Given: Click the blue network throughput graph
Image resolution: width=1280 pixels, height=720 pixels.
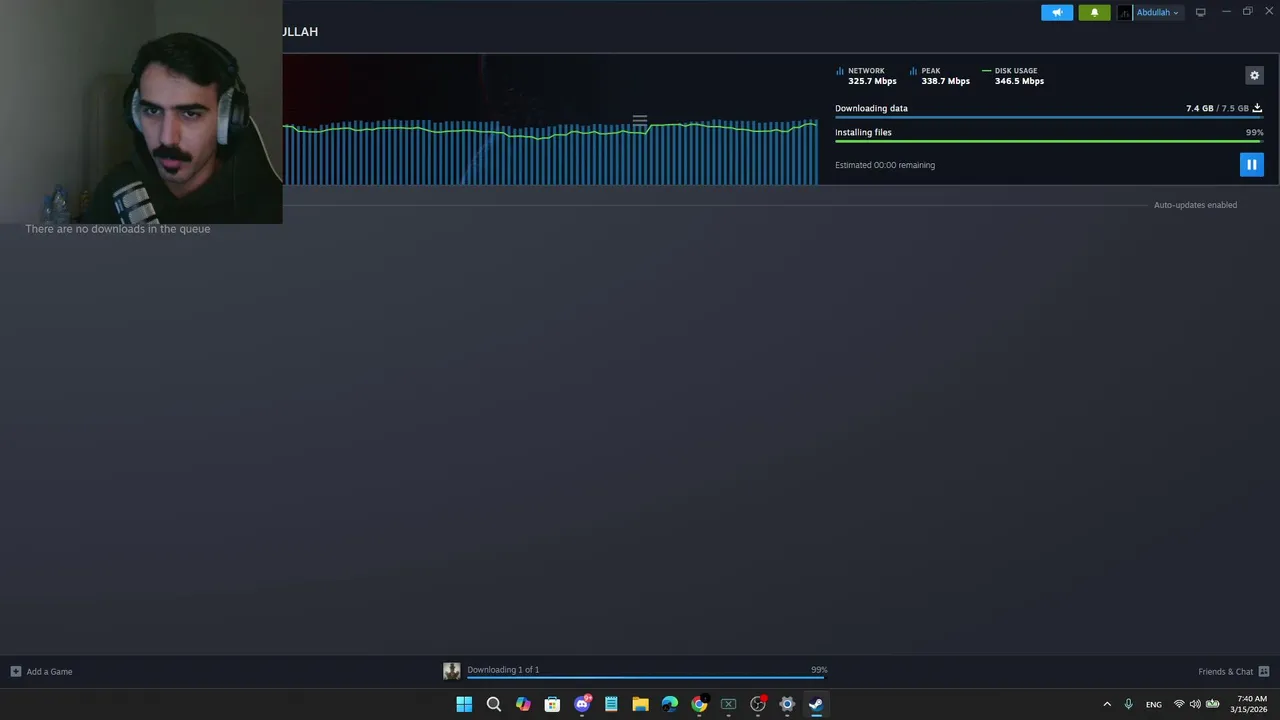Looking at the screenshot, I should tap(550, 152).
